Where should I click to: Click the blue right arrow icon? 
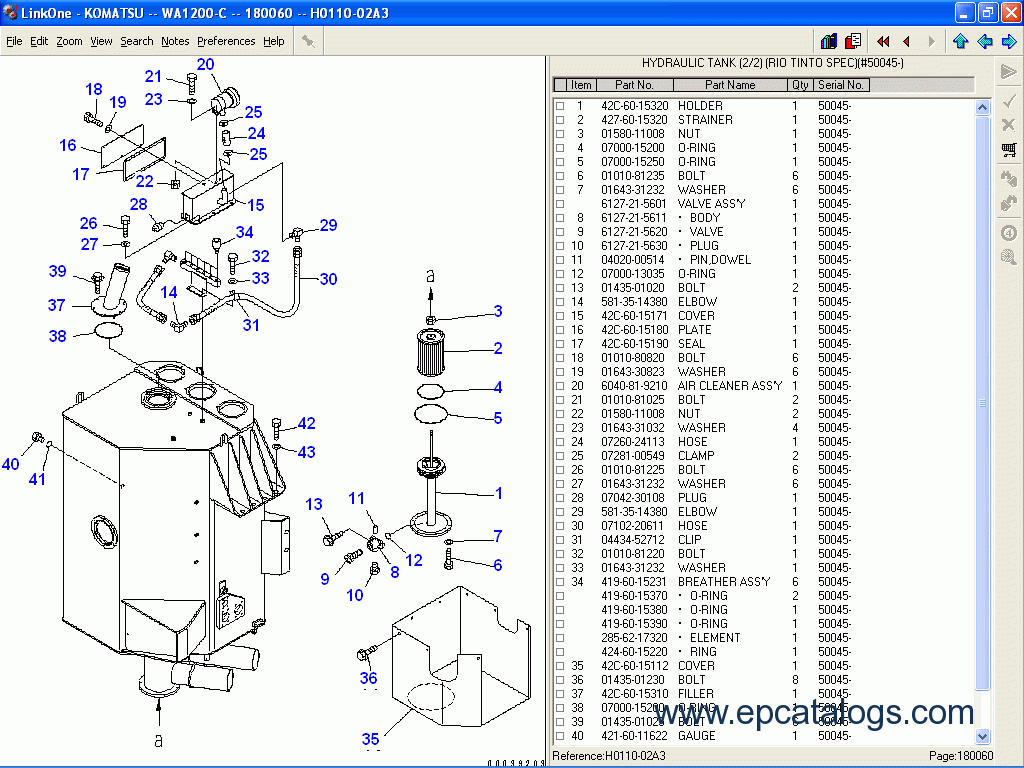(1009, 42)
